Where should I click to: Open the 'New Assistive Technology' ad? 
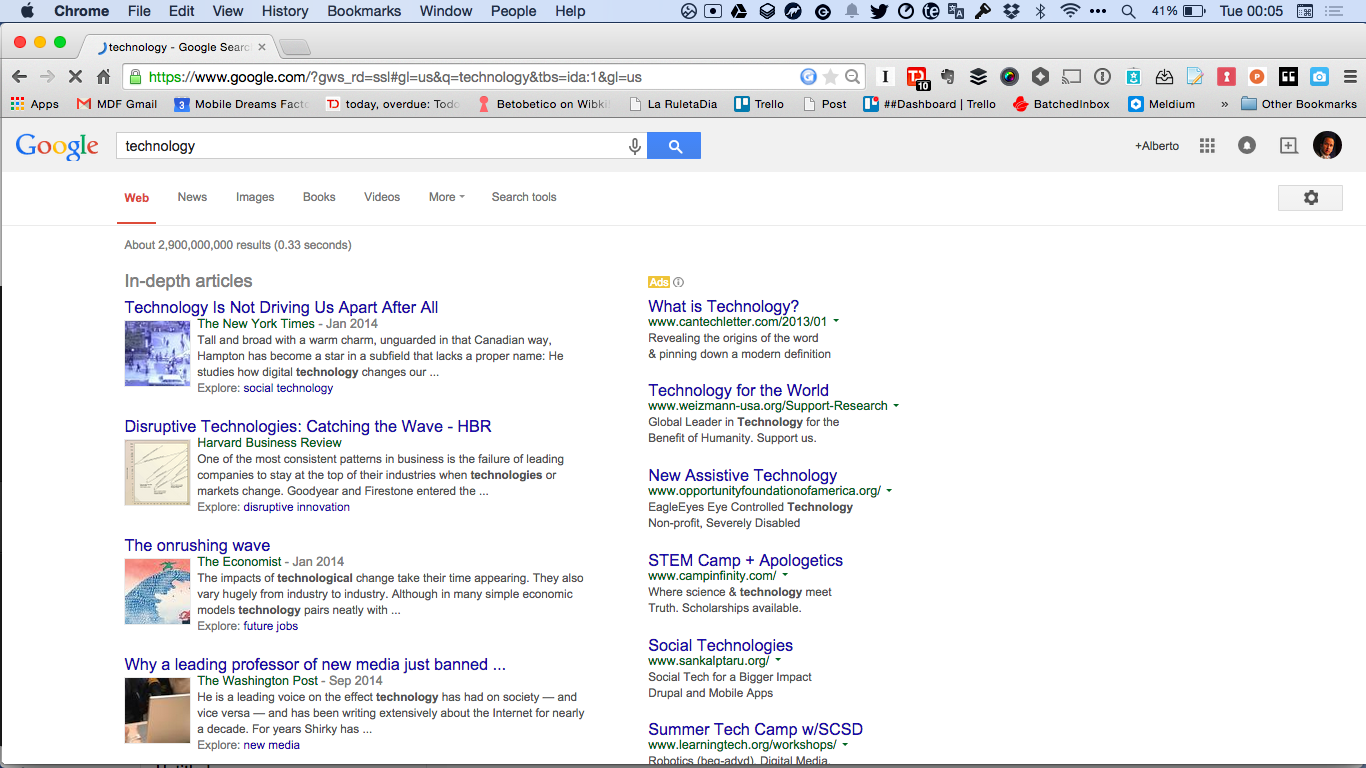(743, 475)
